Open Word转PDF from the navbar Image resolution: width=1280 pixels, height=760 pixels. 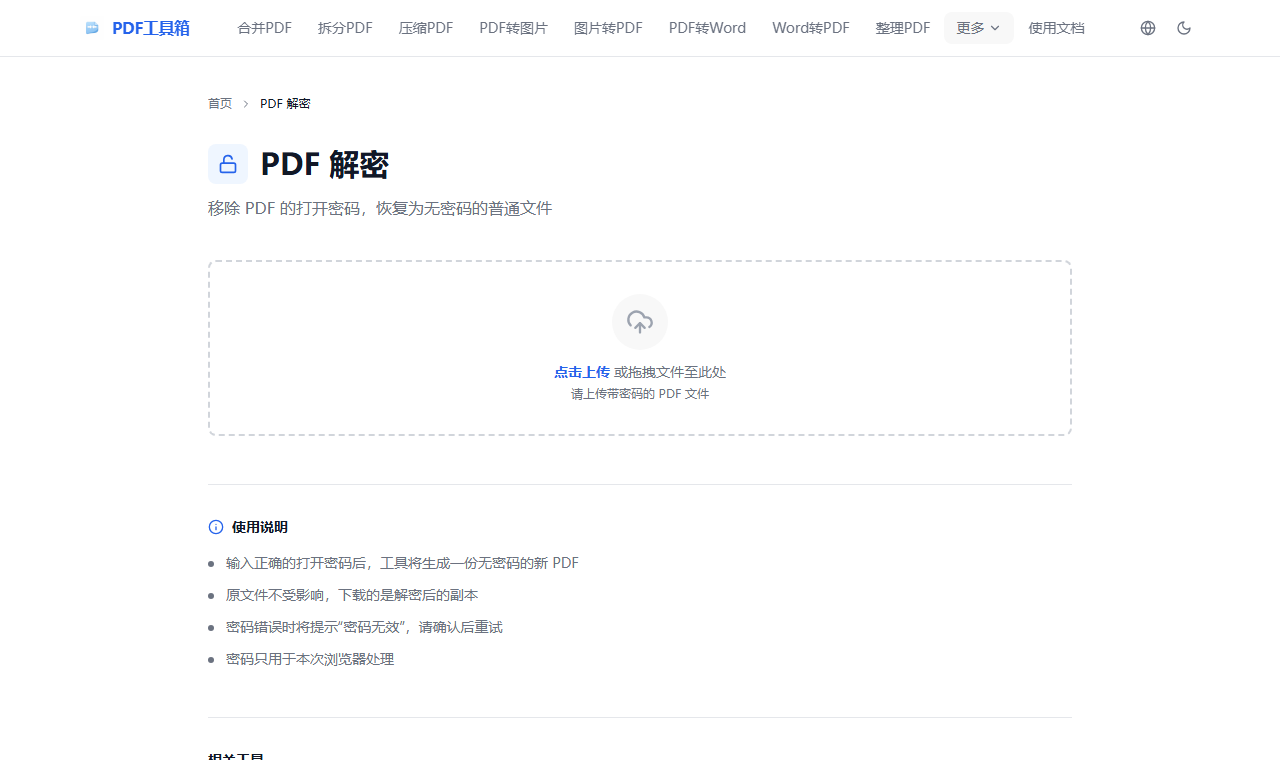(811, 28)
